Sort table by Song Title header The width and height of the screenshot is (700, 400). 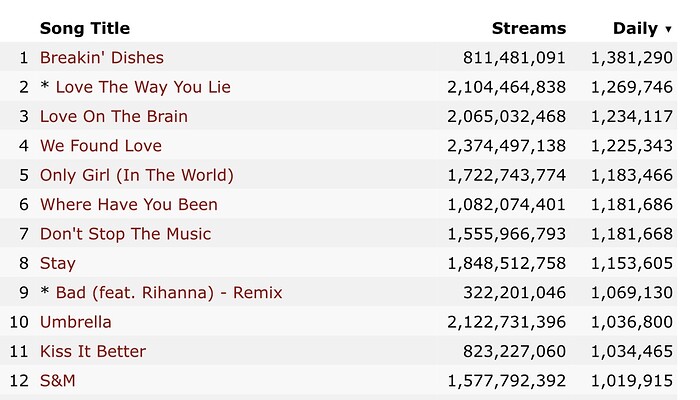coord(84,28)
